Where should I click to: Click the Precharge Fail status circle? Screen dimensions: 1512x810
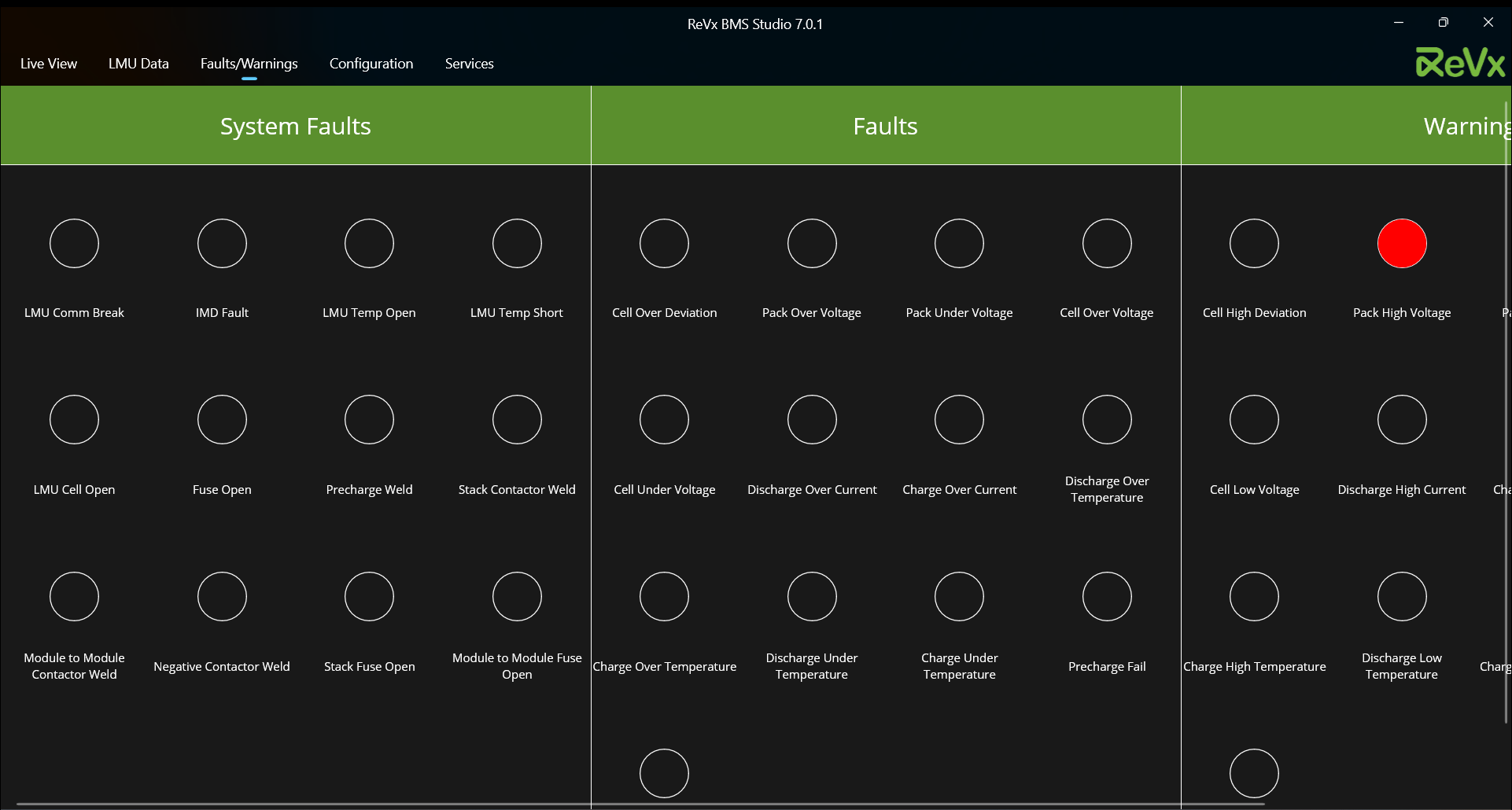click(1106, 597)
